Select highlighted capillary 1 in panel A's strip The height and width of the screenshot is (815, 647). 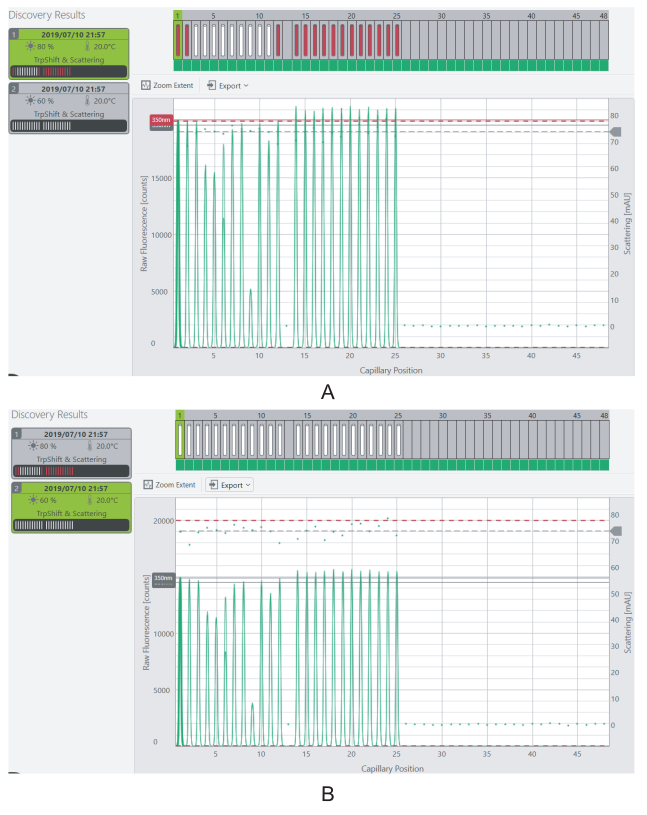coord(178,40)
